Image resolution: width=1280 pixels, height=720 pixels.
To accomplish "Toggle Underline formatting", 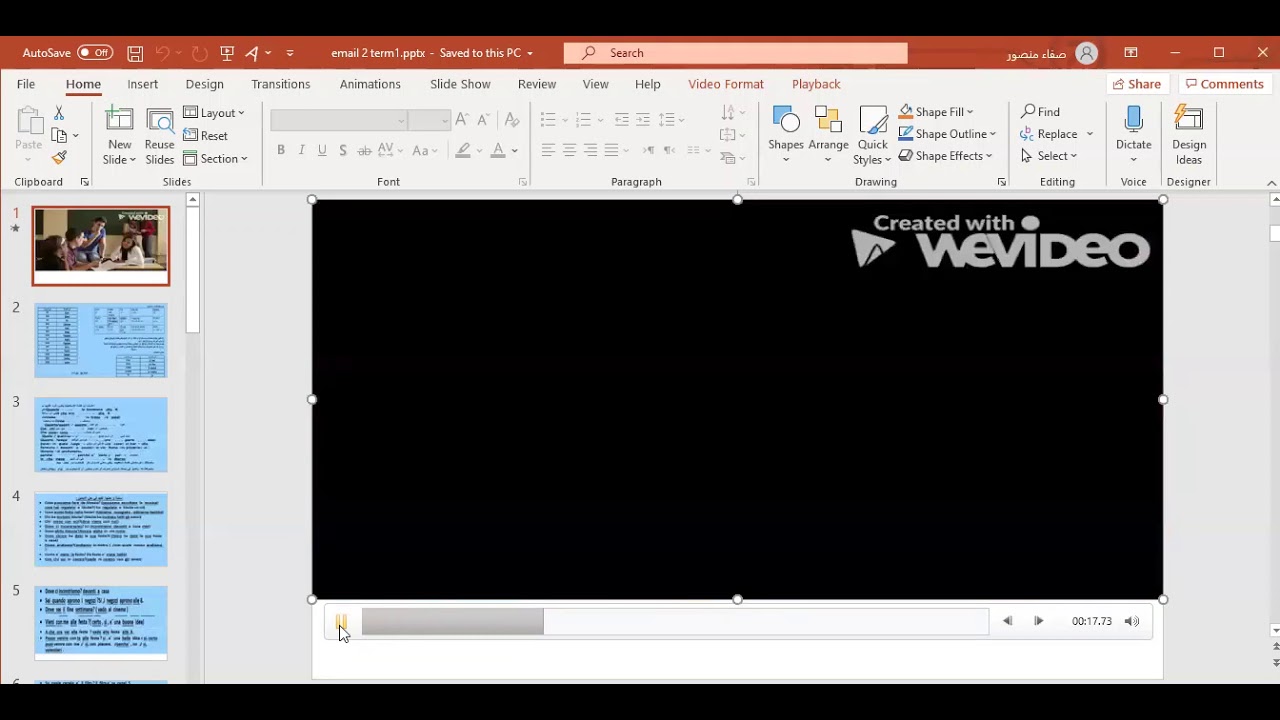I will (x=322, y=150).
